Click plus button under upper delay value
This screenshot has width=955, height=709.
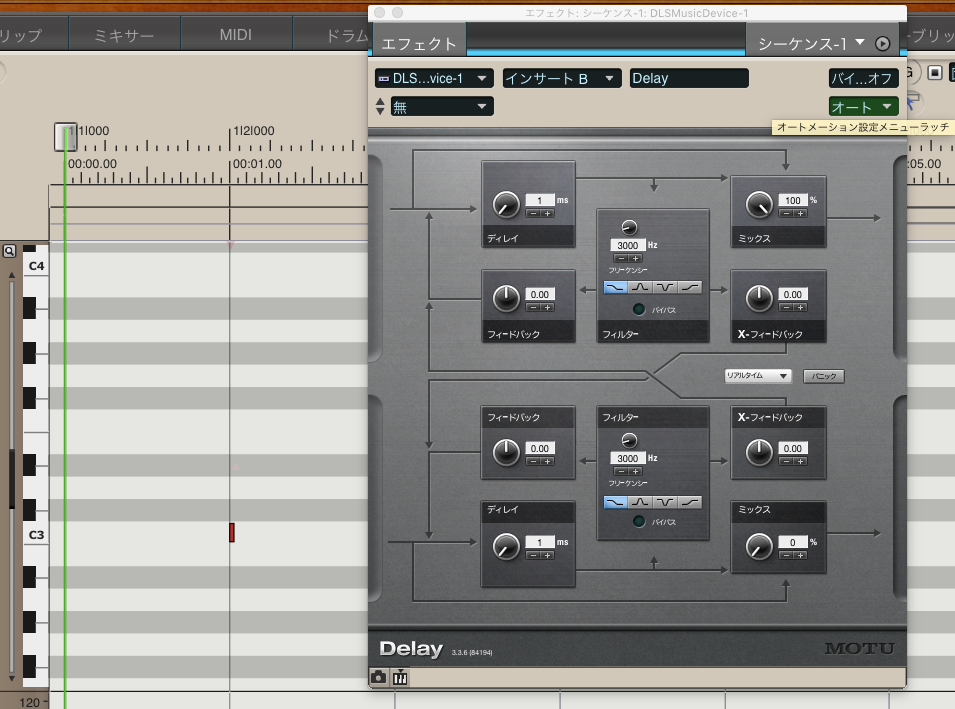(547, 213)
